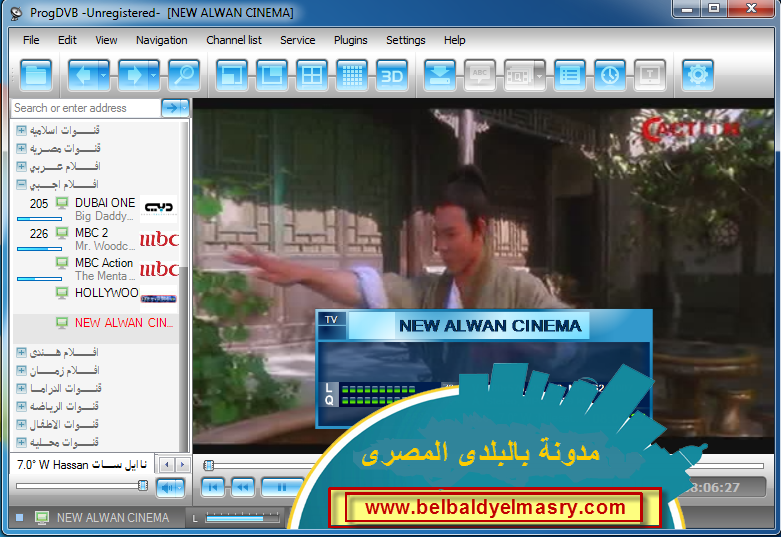Screen dimensions: 781x537
Task: Click the satellite tabs right scroll arrow
Action: point(183,465)
